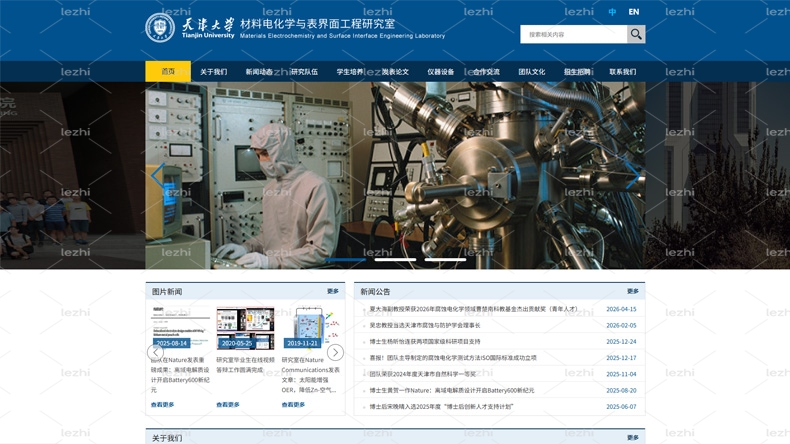Viewport: 790px width, 444px height.
Task: Switch language to Chinese via 中
Action: tap(612, 12)
